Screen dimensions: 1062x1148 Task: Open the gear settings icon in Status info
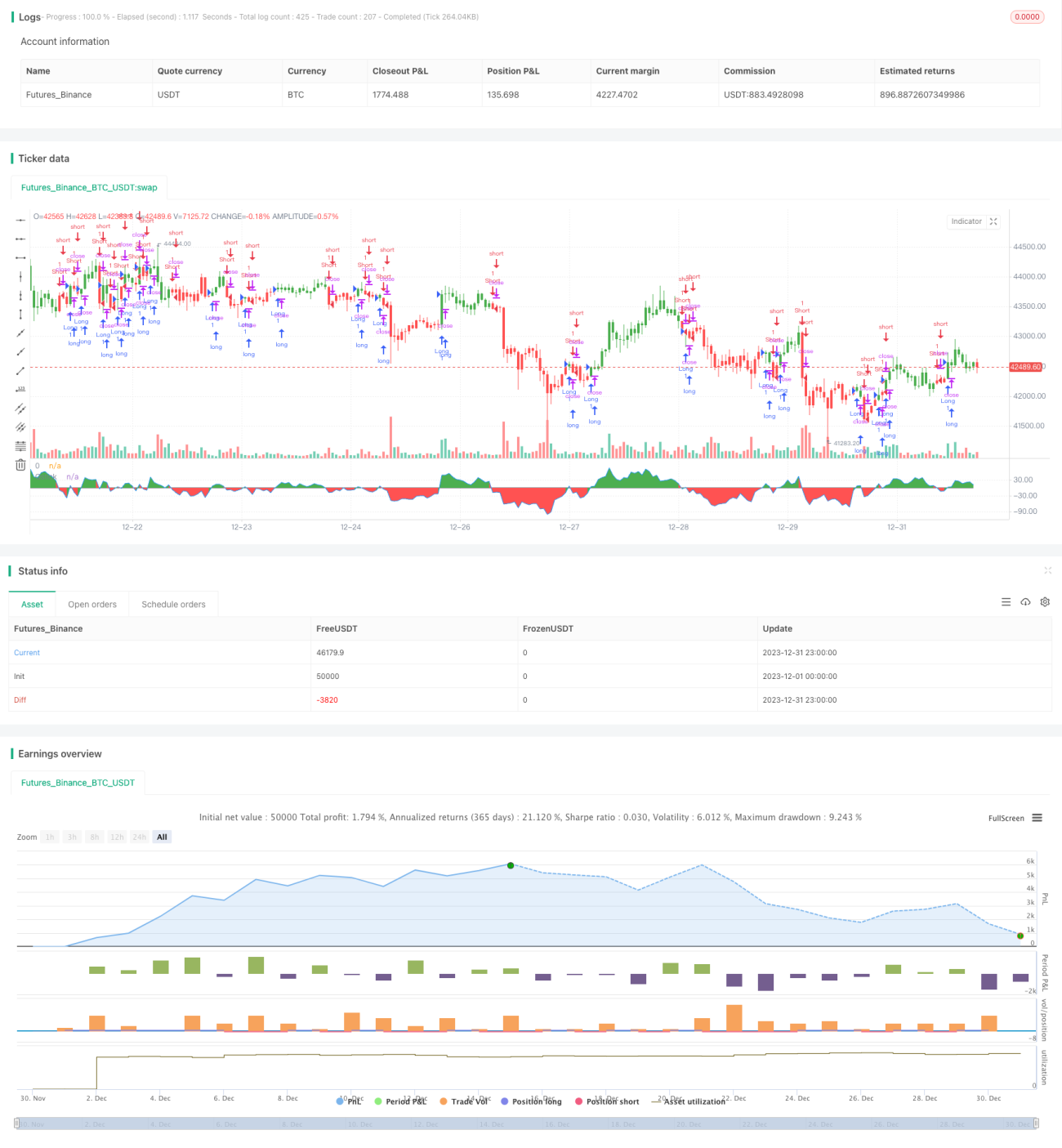click(x=1045, y=602)
